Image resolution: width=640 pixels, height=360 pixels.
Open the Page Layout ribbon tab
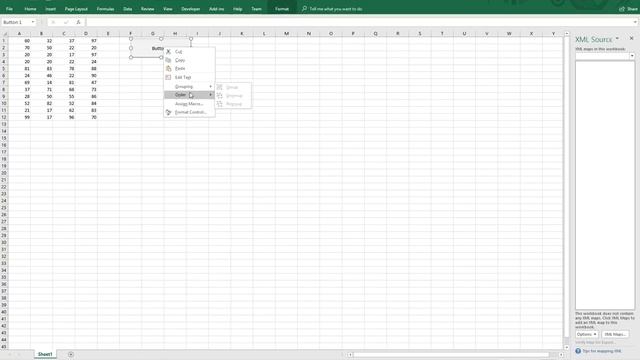[x=76, y=9]
